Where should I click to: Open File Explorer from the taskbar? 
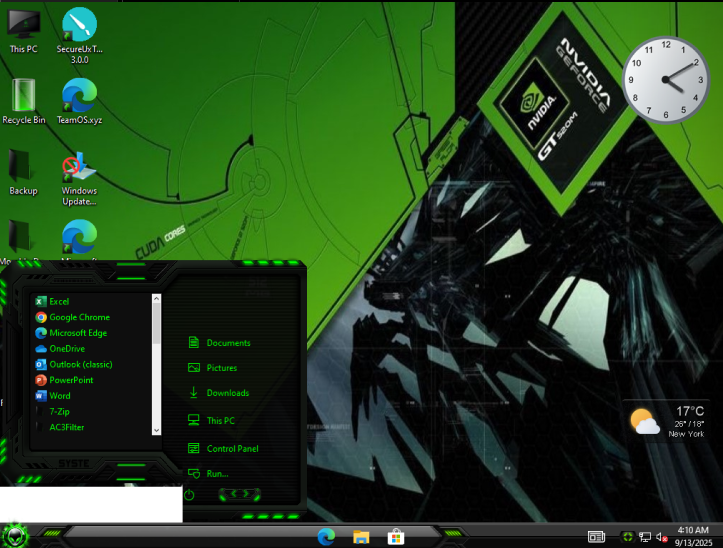[x=361, y=537]
